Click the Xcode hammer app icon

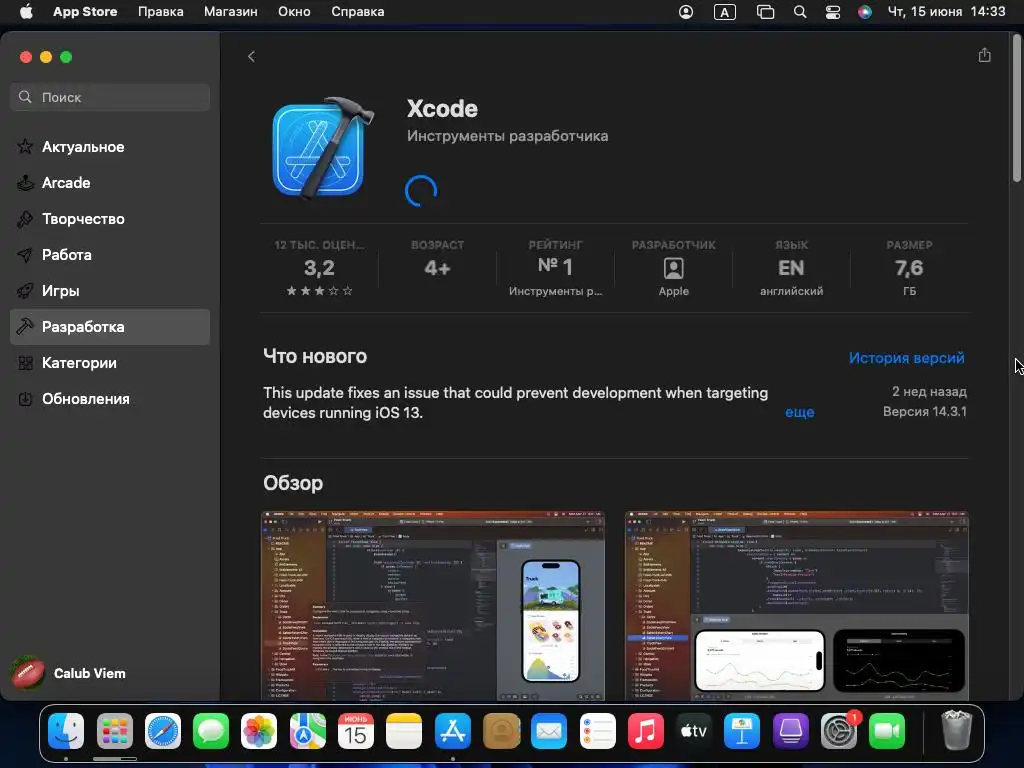323,148
